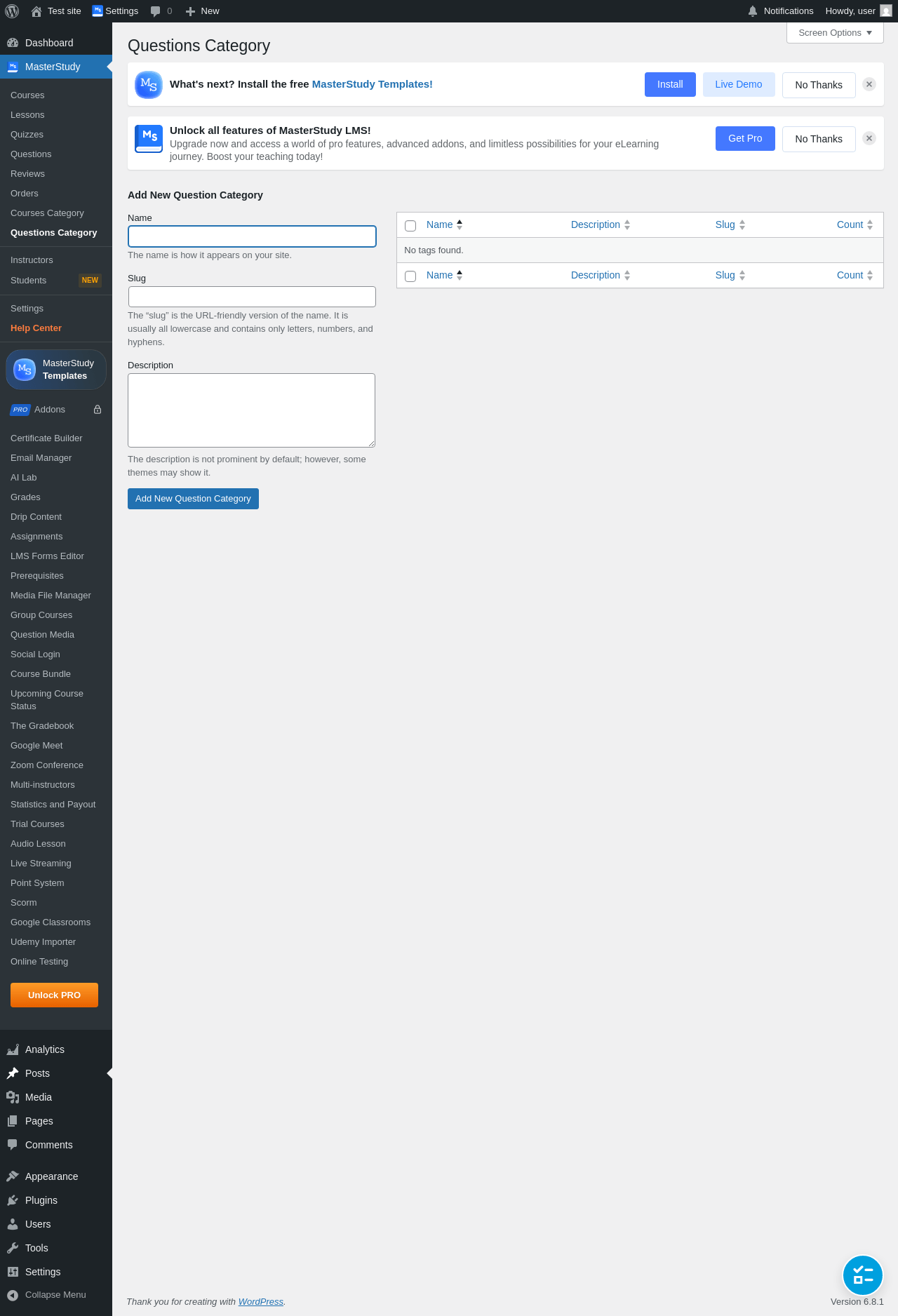
Task: Open Test site home icon
Action: pos(36,11)
